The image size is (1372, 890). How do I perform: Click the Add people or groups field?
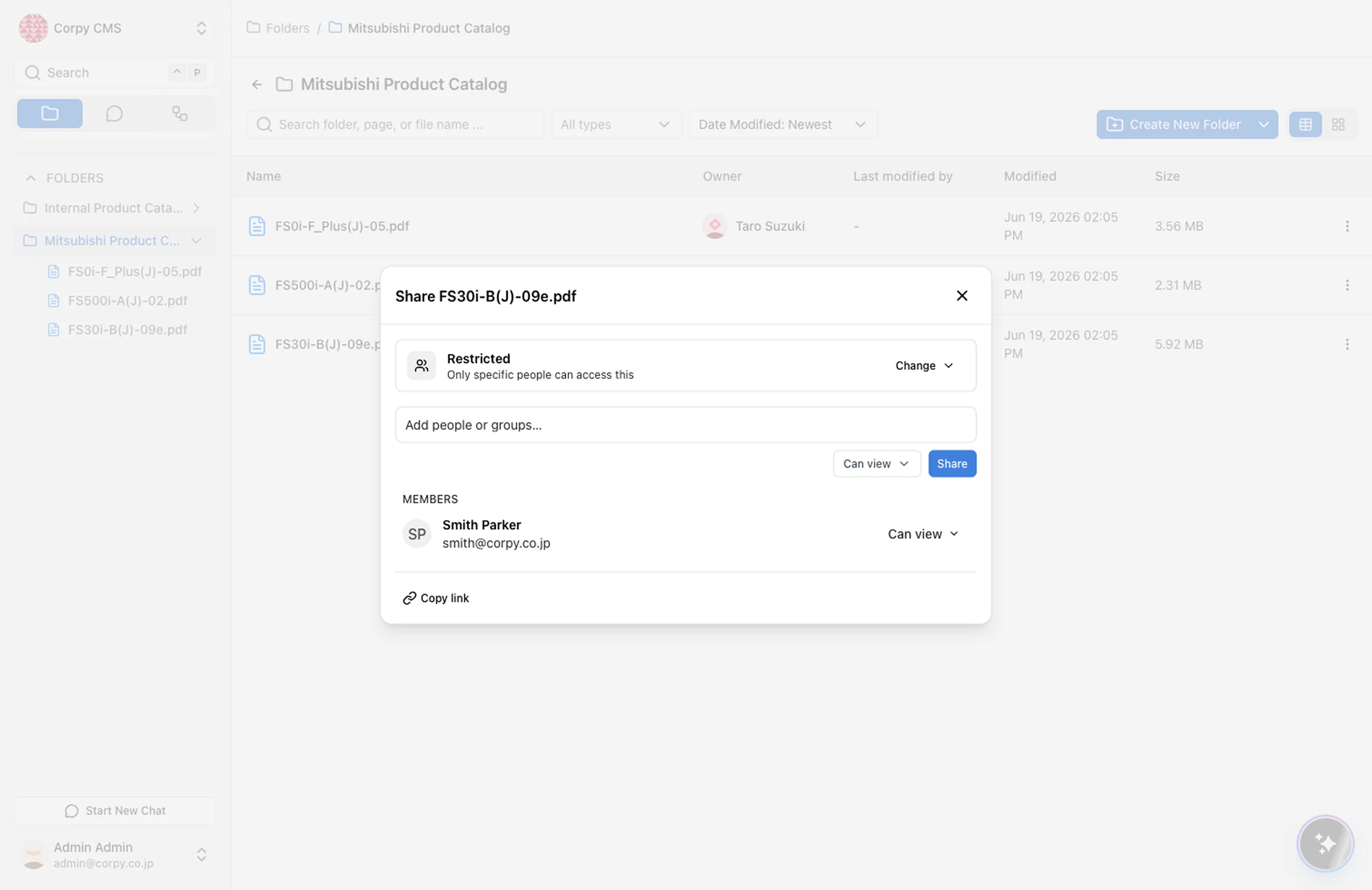coord(686,424)
